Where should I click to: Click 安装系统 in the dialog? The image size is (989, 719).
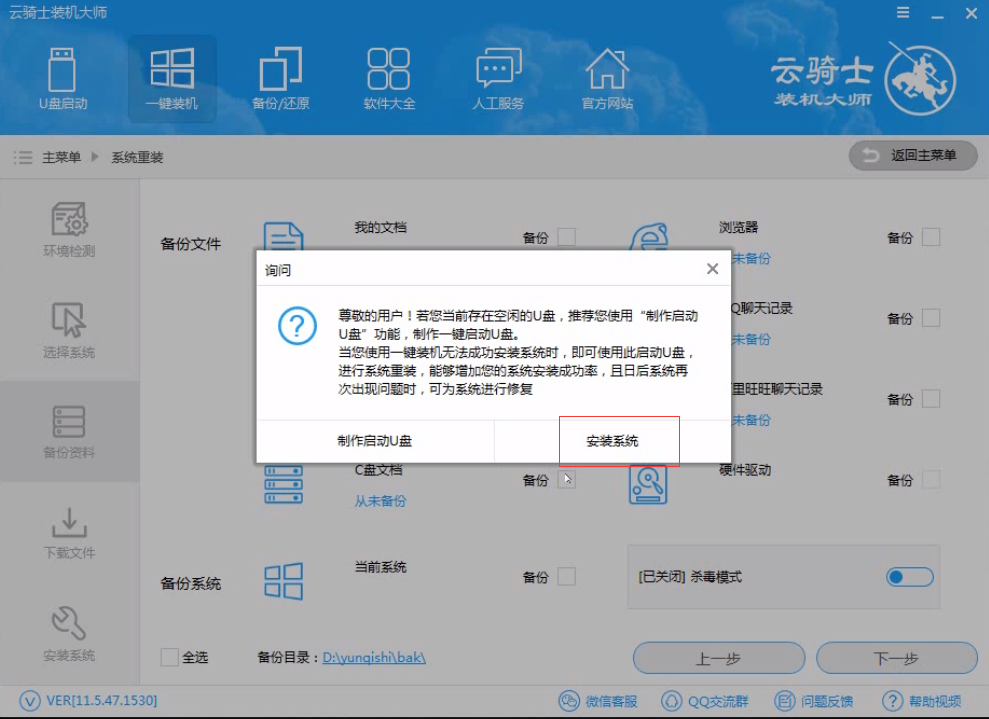point(618,440)
